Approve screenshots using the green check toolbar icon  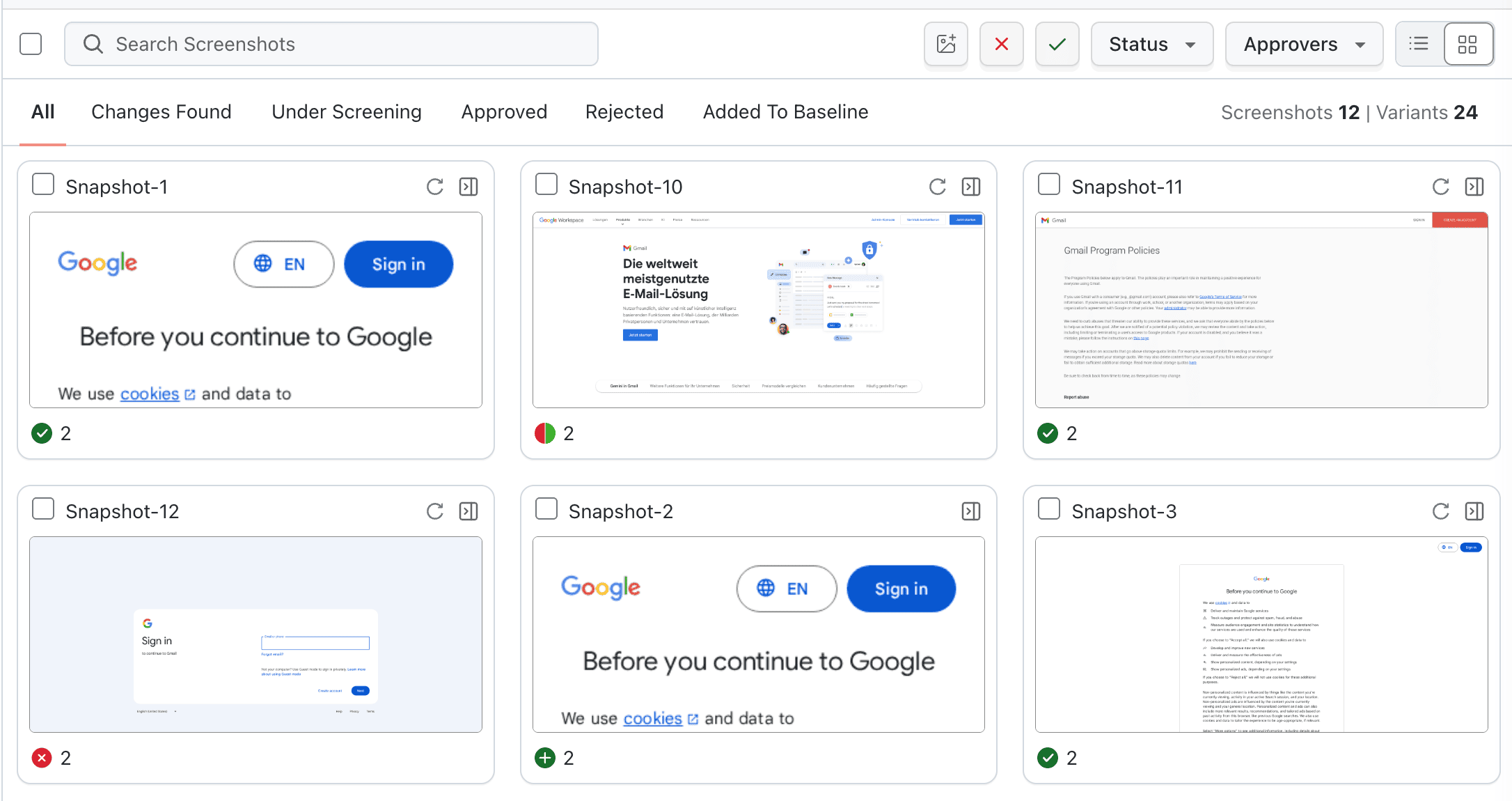tap(1057, 44)
